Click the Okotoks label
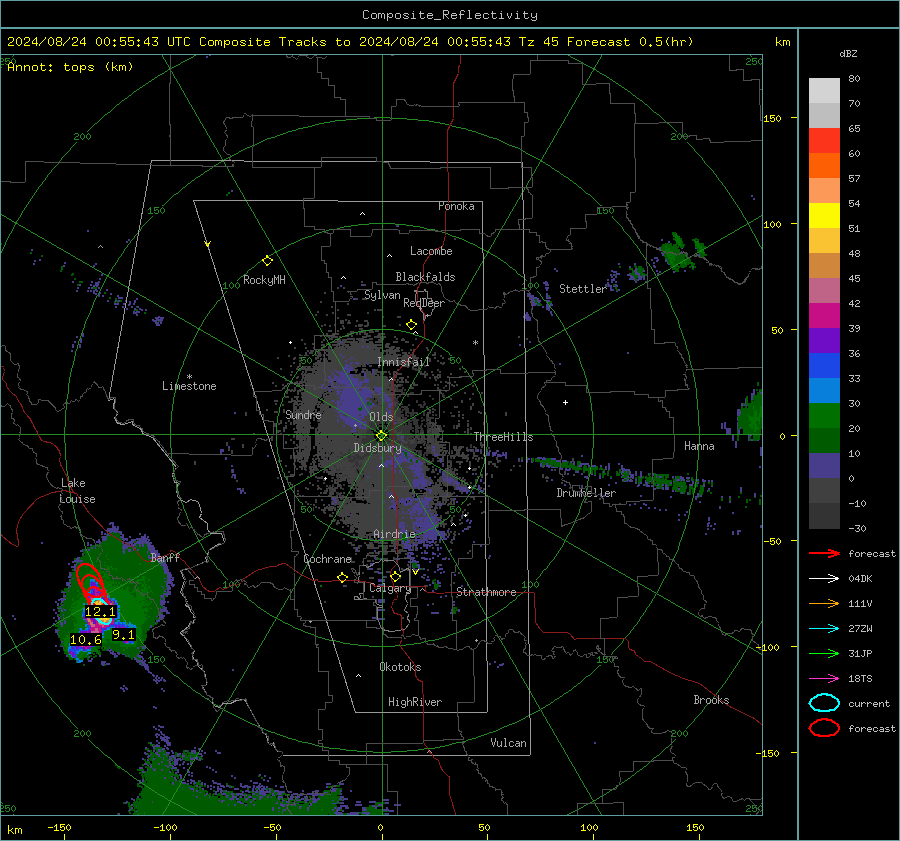This screenshot has height=841, width=900. (x=400, y=667)
